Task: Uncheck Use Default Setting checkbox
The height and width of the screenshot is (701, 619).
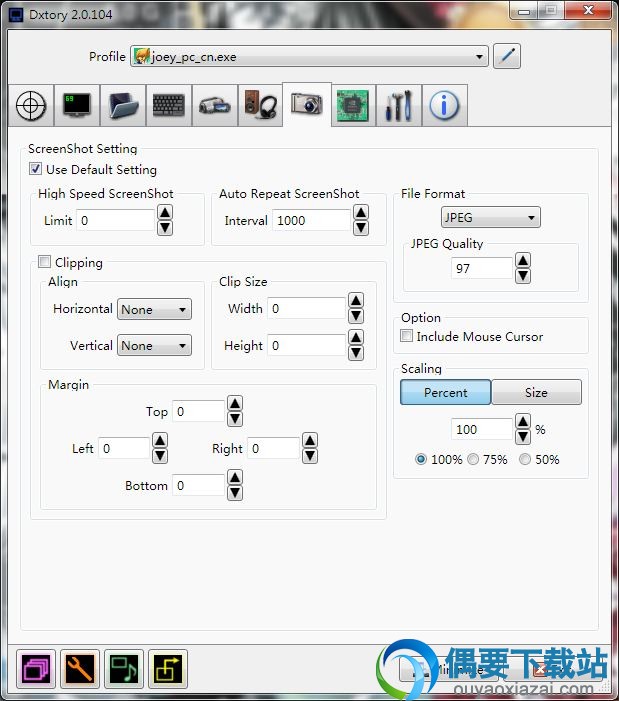Action: (x=35, y=169)
